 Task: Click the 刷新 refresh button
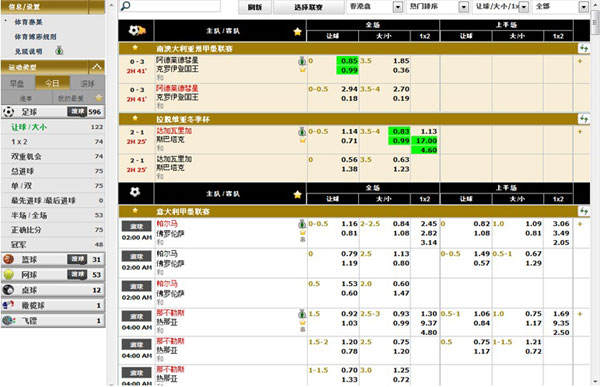255,7
